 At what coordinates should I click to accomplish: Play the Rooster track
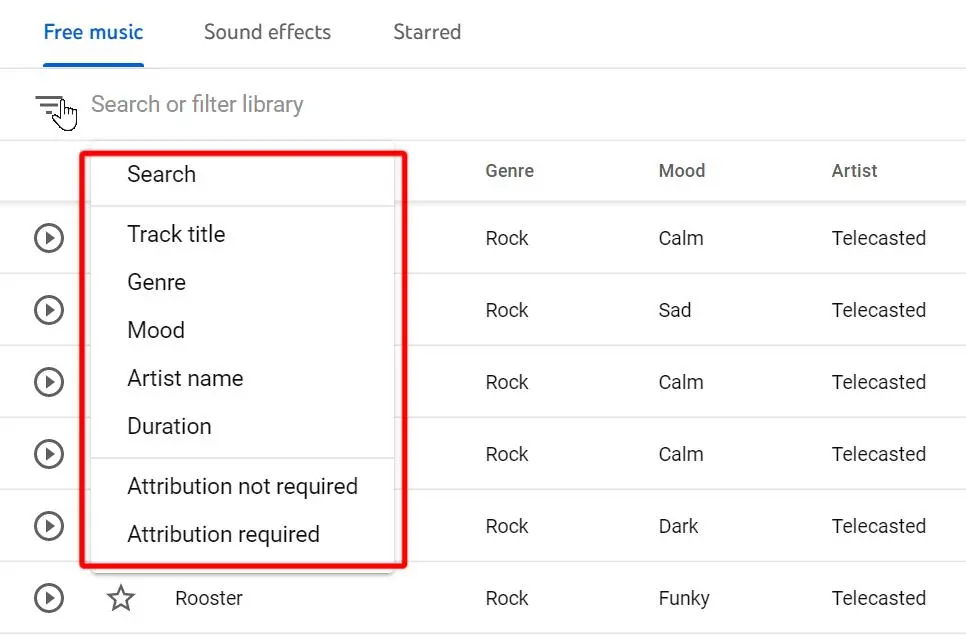coord(48,597)
